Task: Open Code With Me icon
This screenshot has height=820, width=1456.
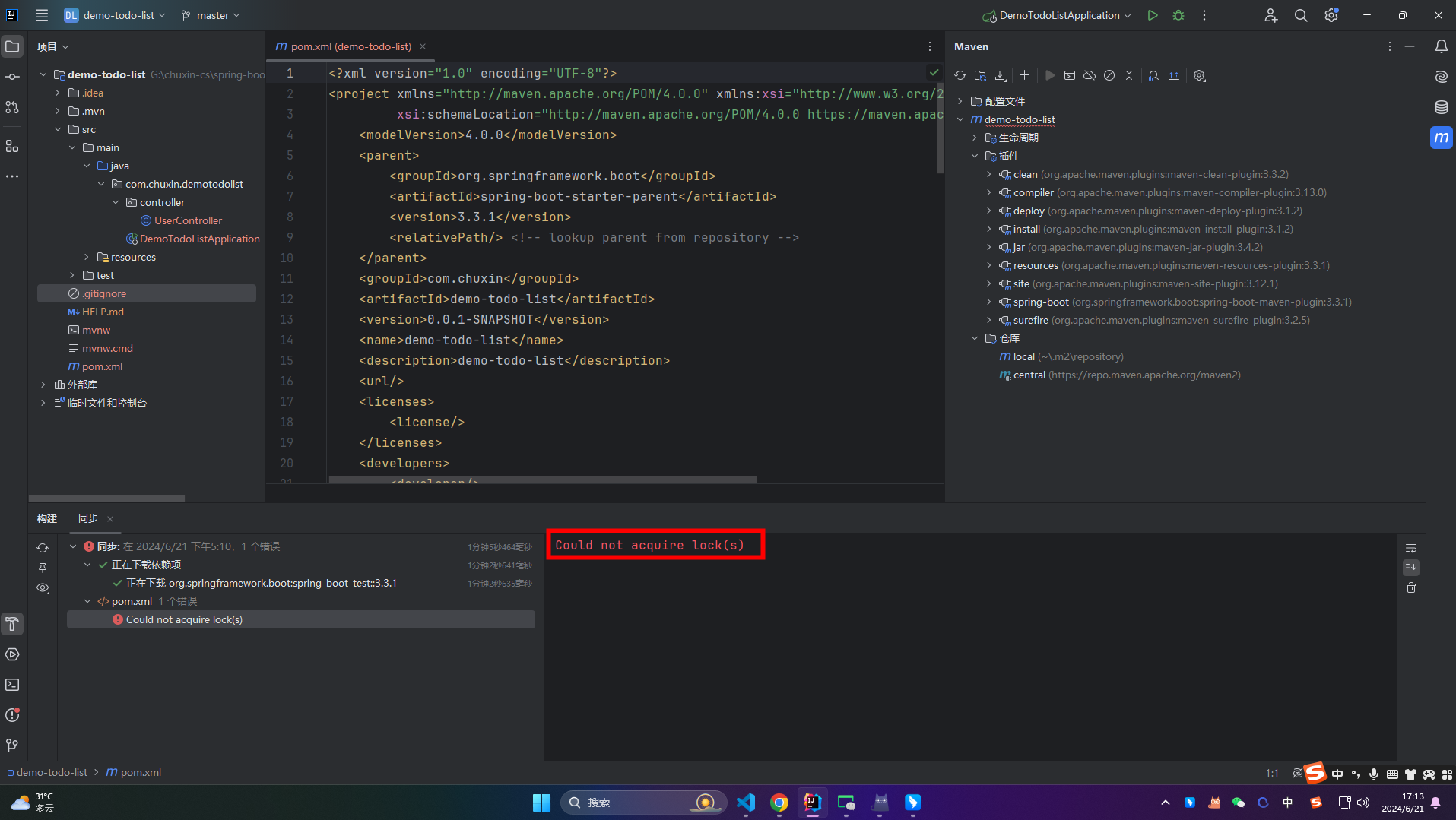Action: [x=1270, y=15]
